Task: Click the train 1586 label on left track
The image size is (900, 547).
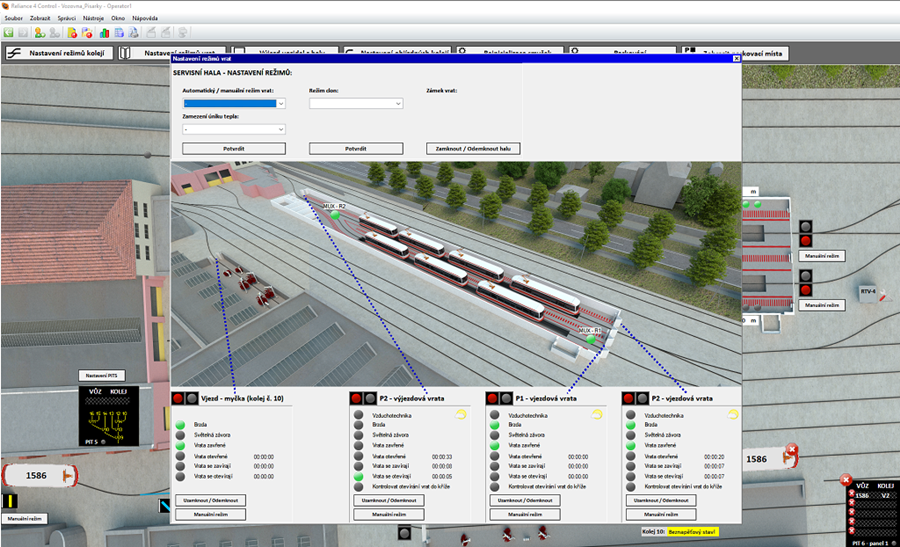Action: [36, 476]
